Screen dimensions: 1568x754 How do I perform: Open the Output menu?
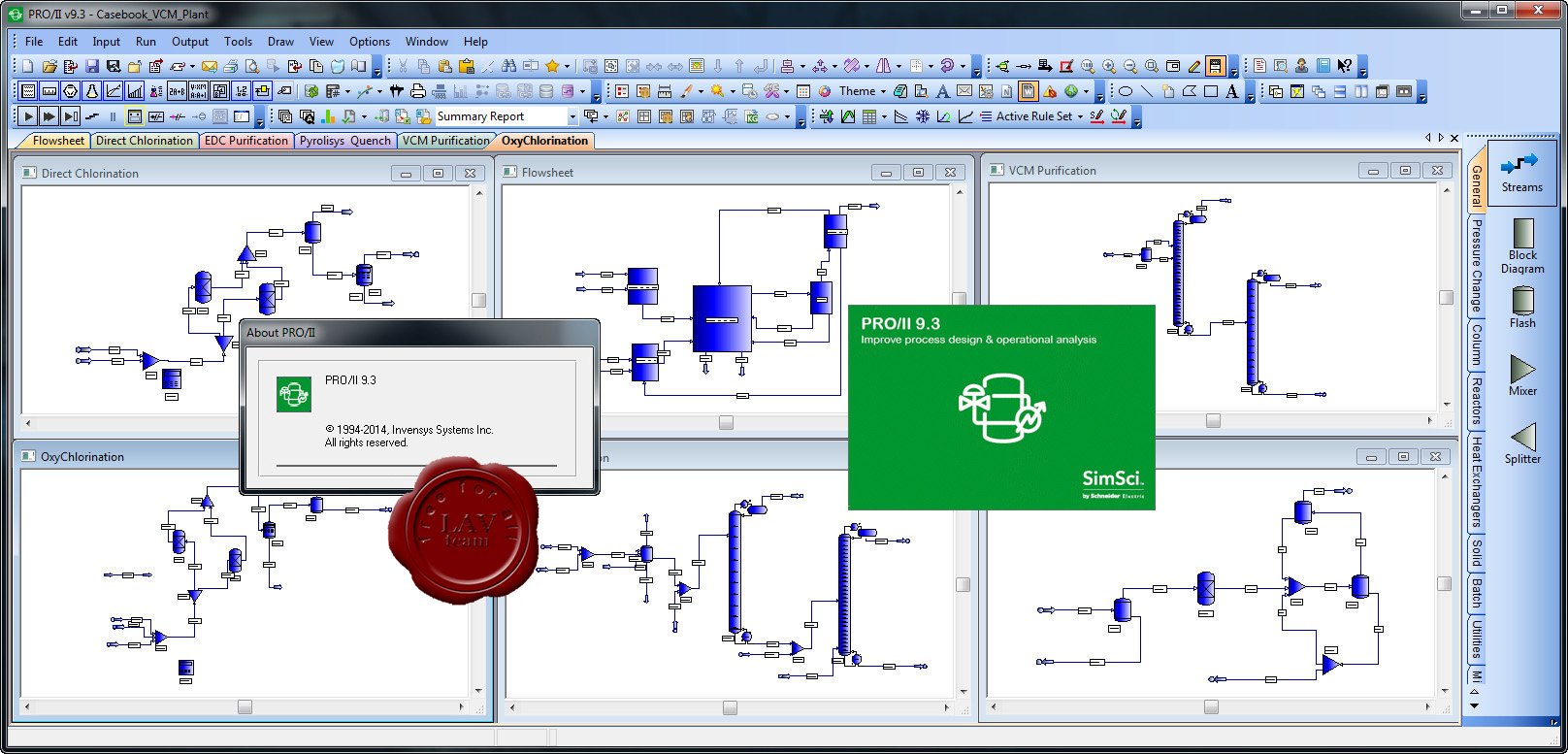coord(190,42)
